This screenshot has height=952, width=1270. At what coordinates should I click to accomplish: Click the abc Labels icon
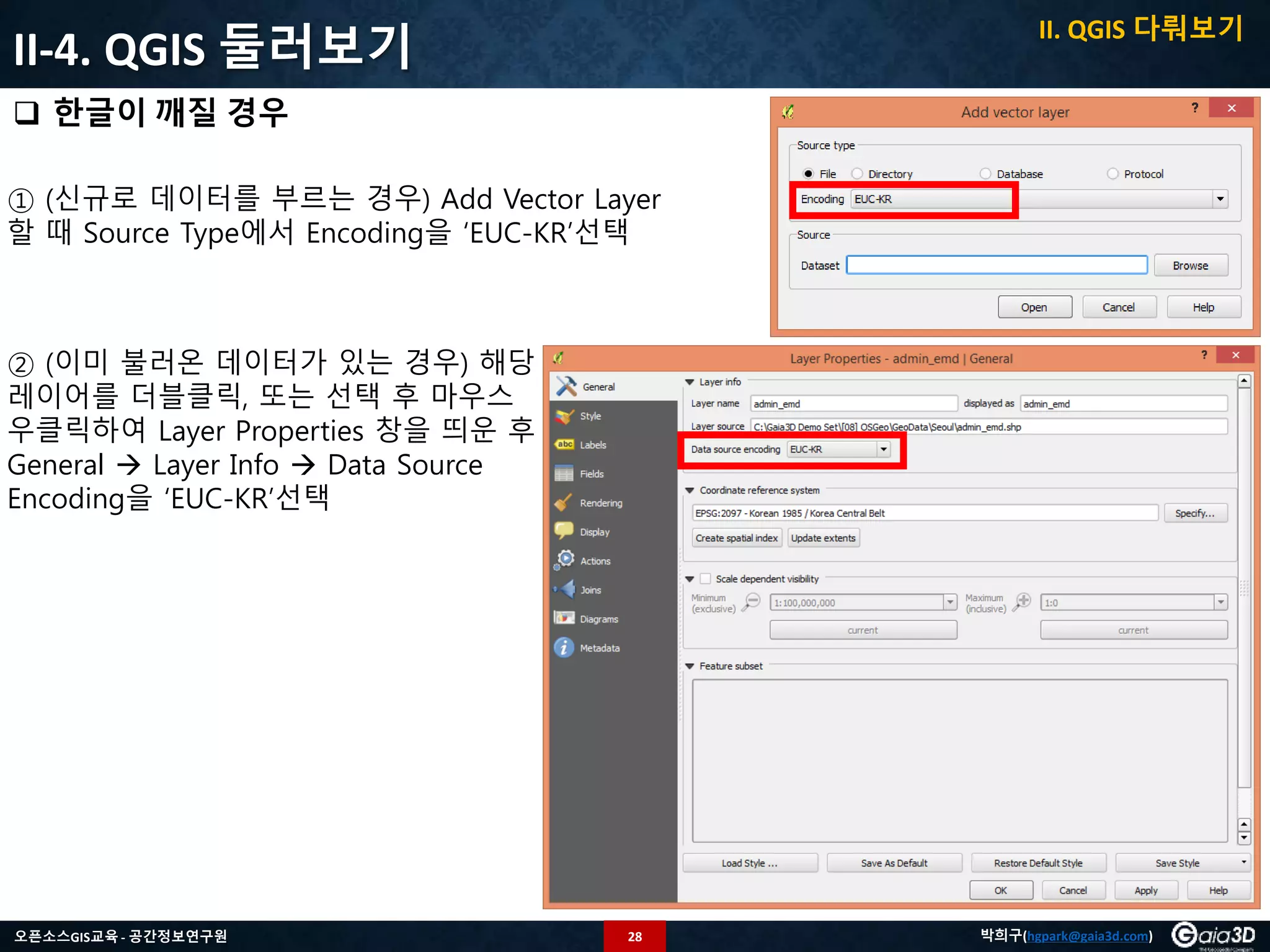(x=565, y=444)
